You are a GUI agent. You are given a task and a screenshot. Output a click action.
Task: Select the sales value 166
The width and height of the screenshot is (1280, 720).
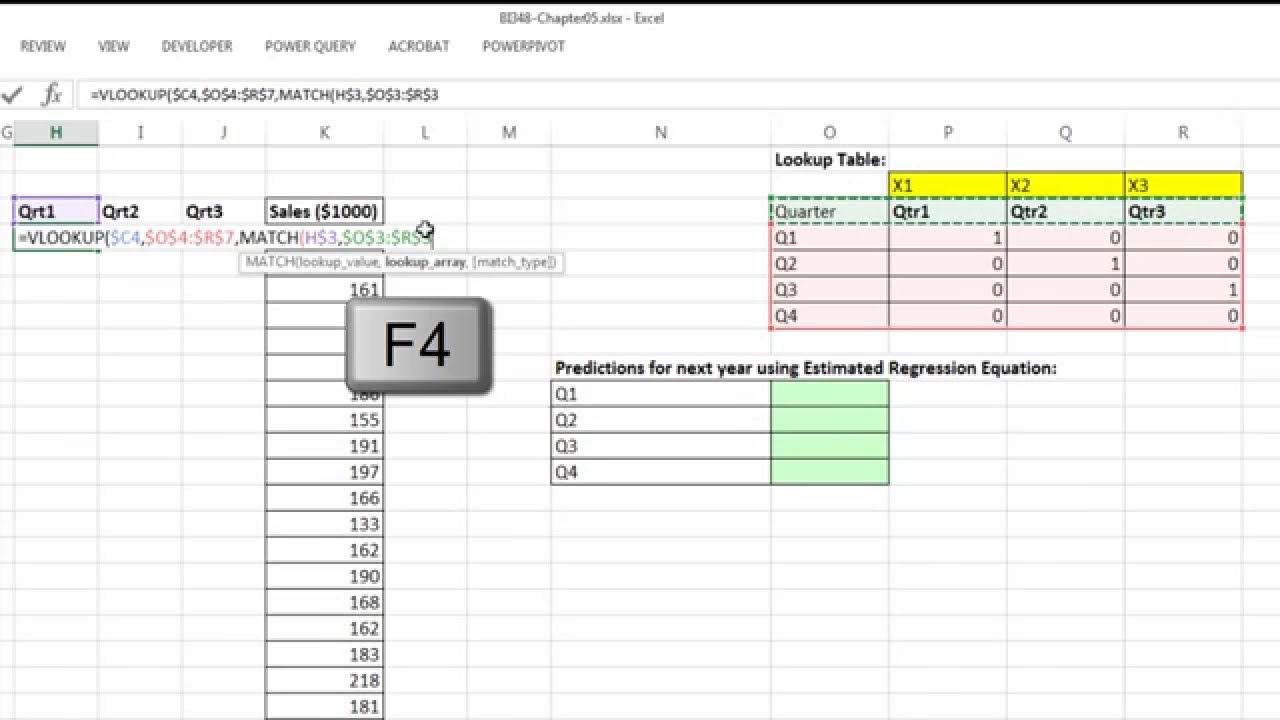[x=324, y=498]
